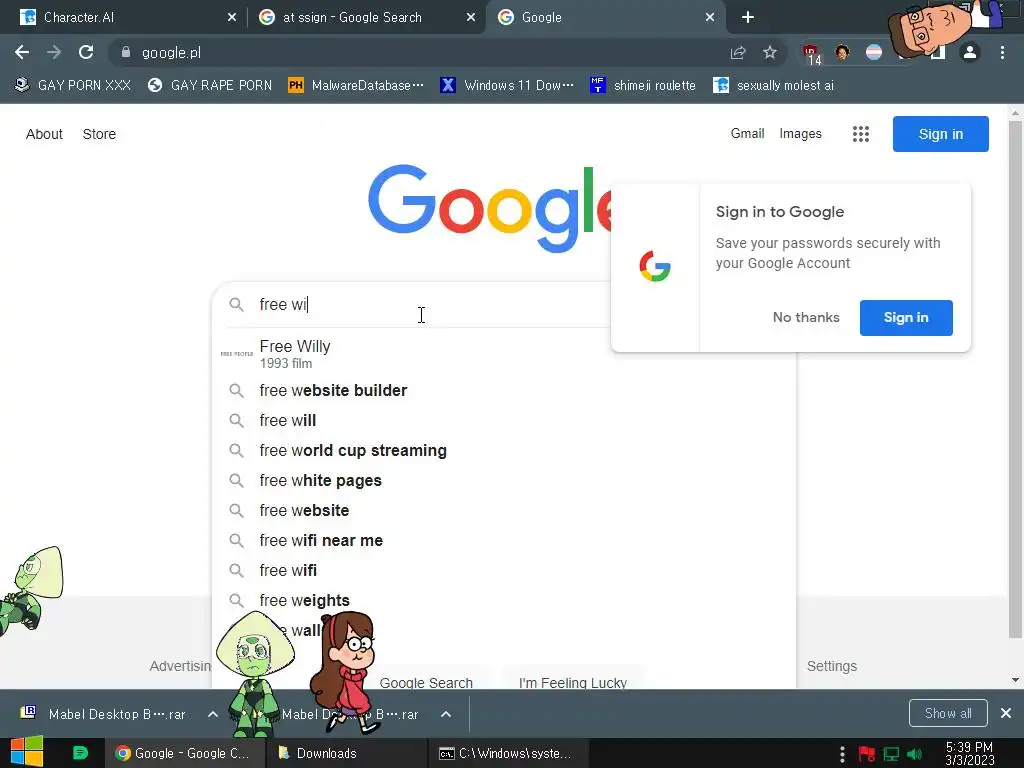Viewport: 1024px width, 768px height.
Task: Open the C:\Windows\syste… command prompt taskbar item
Action: point(508,753)
